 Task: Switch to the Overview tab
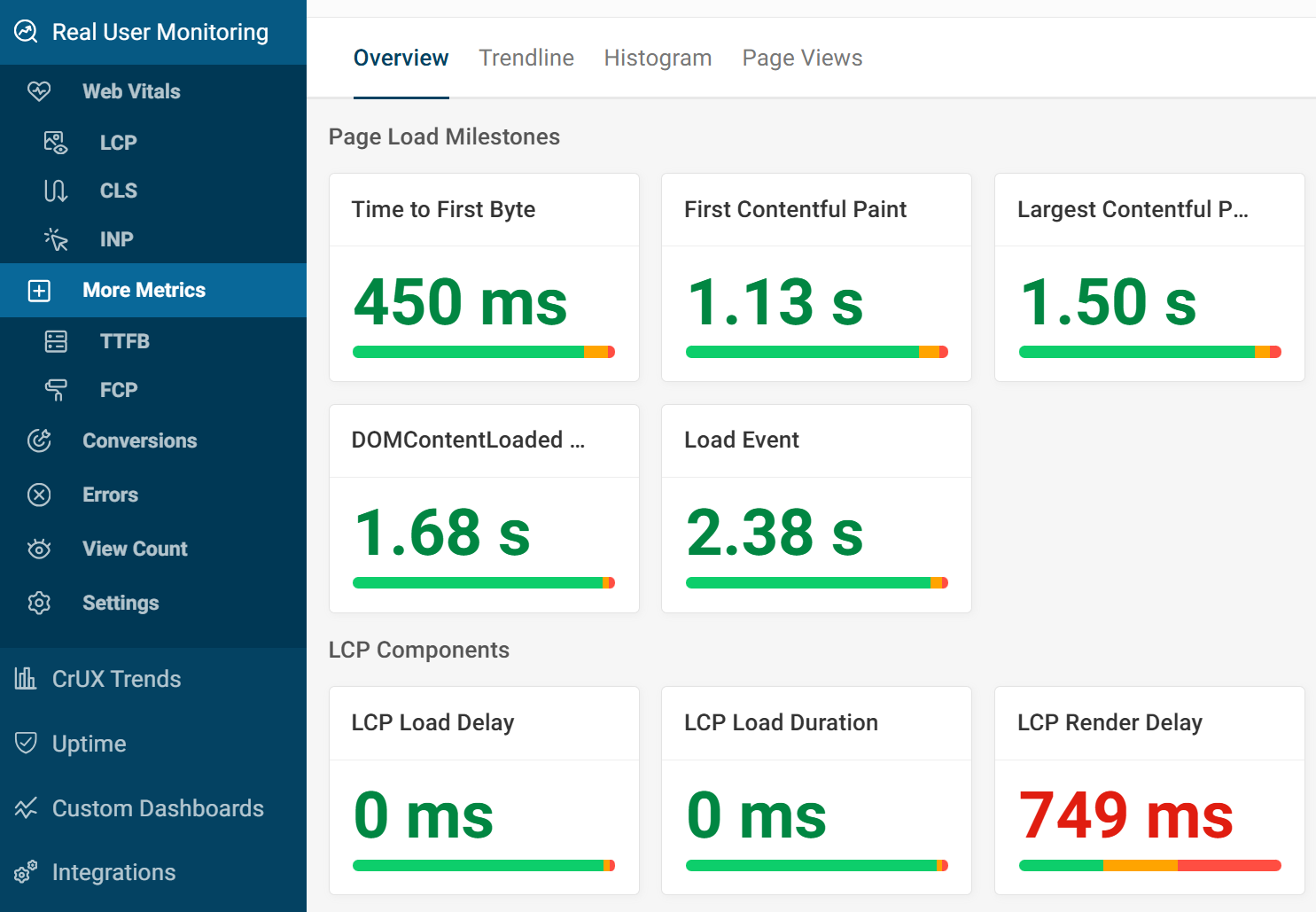(401, 58)
